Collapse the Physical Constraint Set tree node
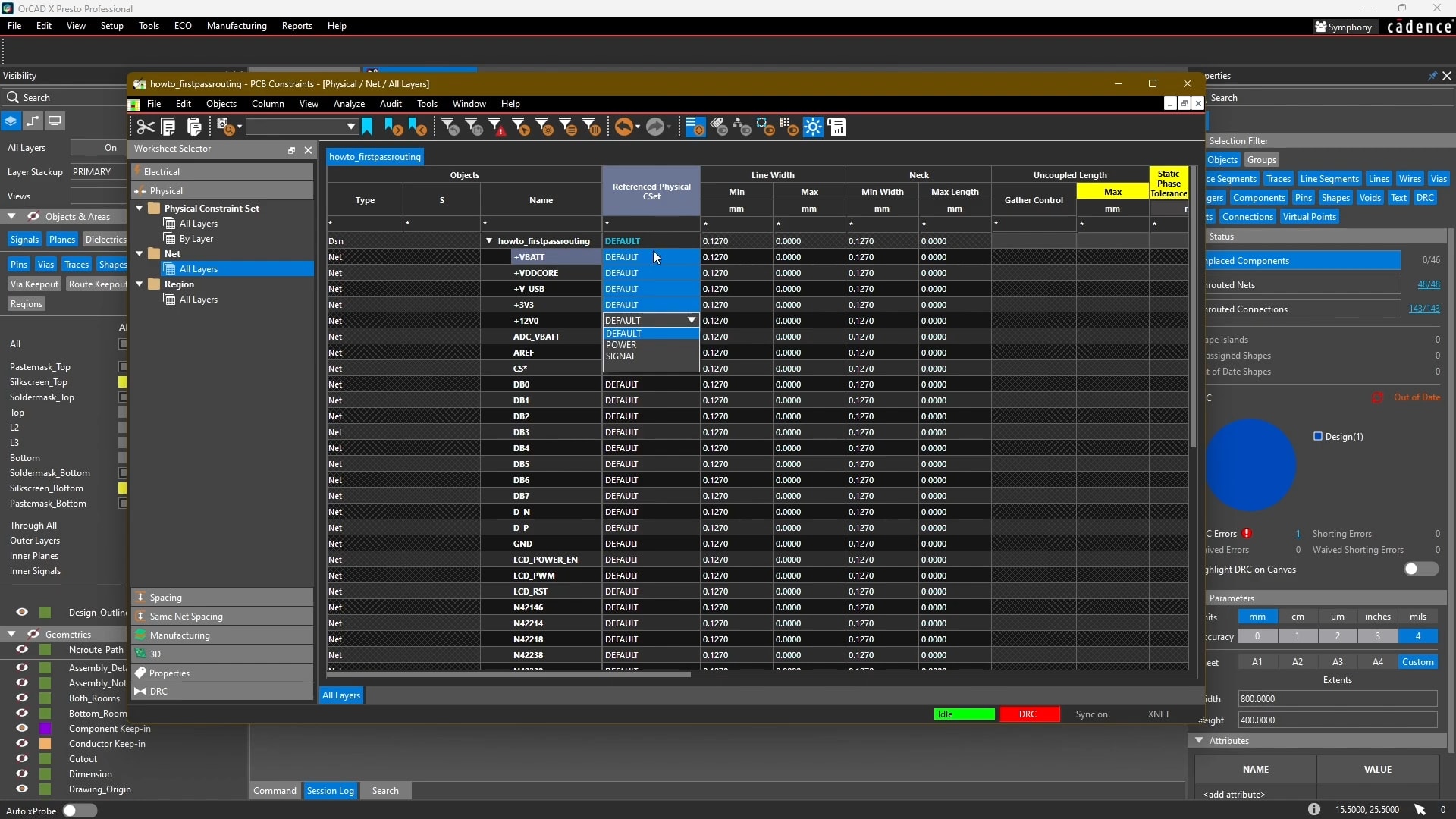The height and width of the screenshot is (819, 1456). [140, 209]
